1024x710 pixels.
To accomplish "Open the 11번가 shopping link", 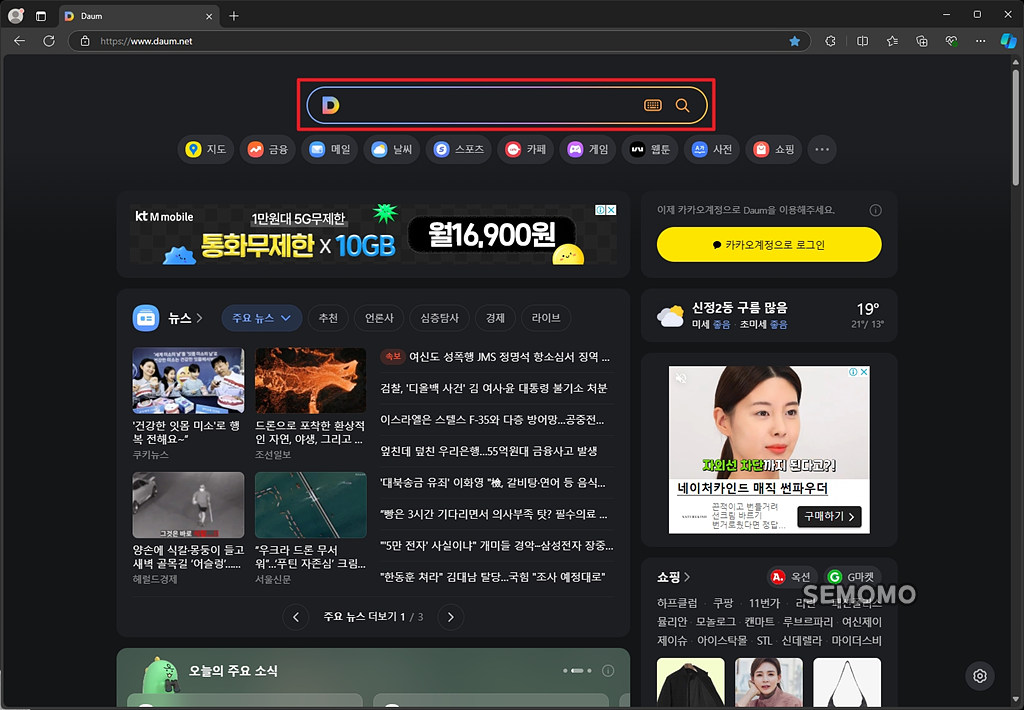I will point(764,602).
